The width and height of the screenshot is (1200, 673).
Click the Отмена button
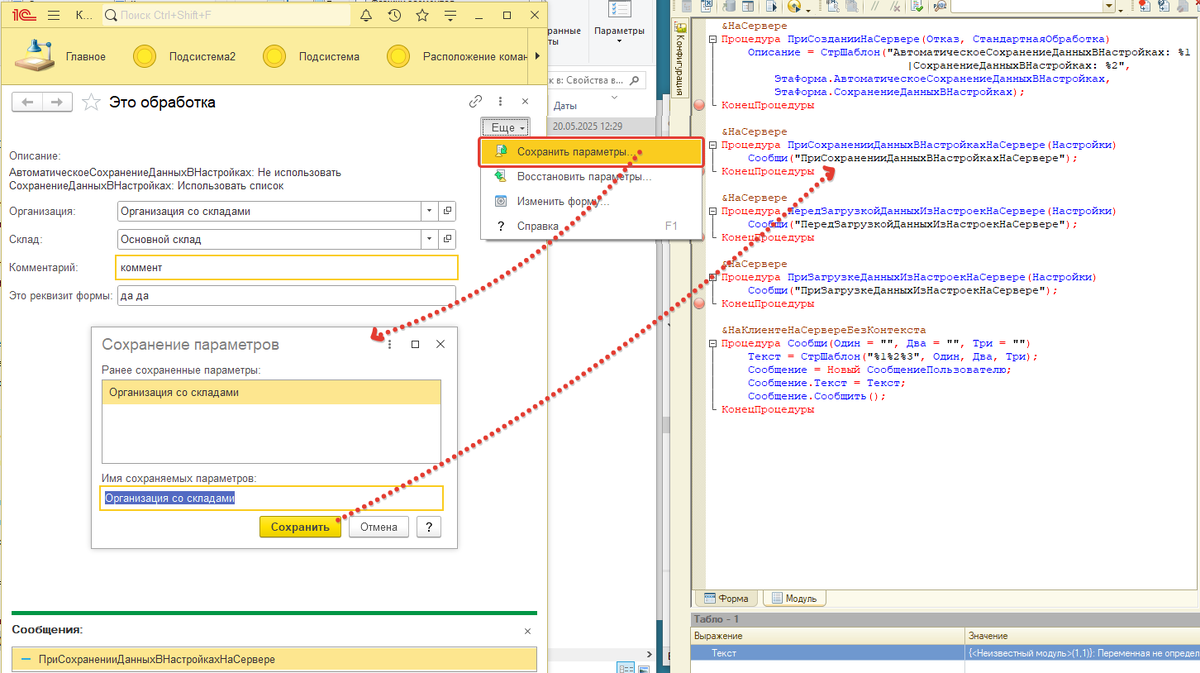(x=379, y=527)
